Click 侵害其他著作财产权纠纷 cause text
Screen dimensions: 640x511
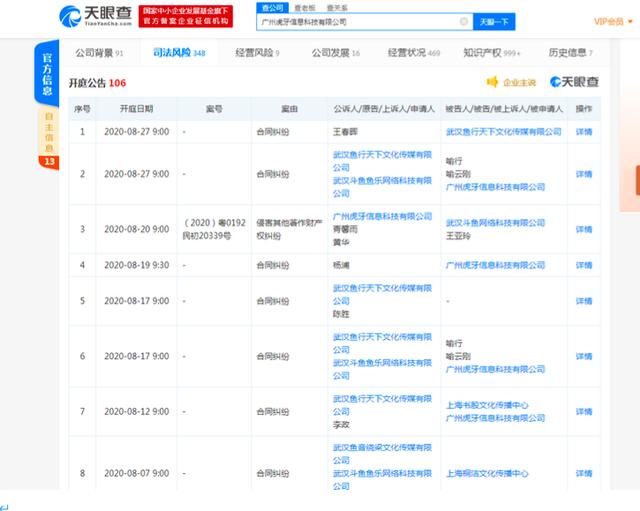pyautogui.click(x=289, y=229)
